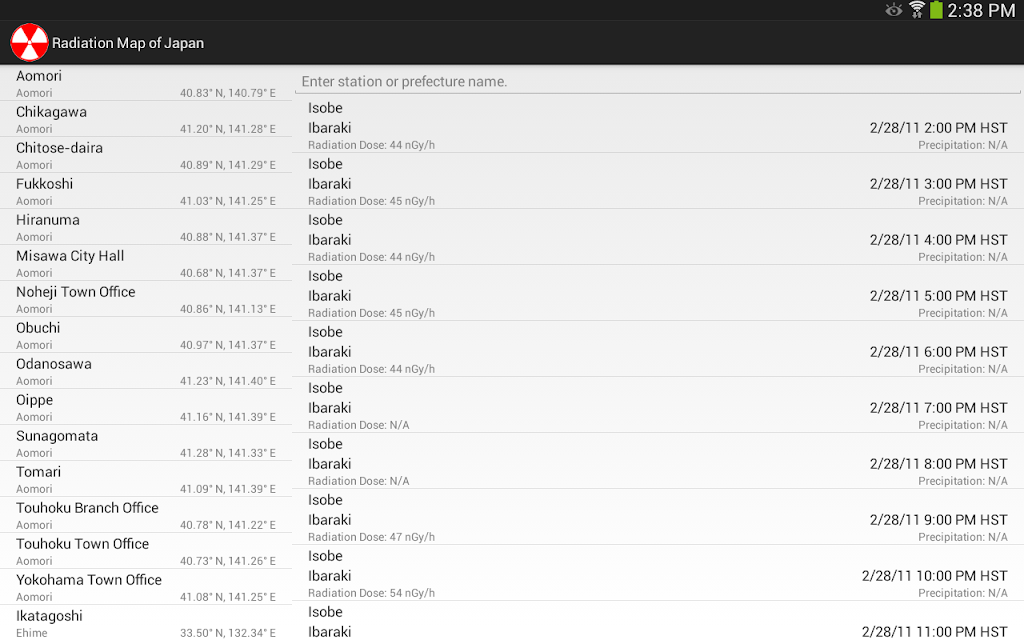Choose the Odanosawa station entry
This screenshot has height=640, width=1024.
[x=146, y=371]
